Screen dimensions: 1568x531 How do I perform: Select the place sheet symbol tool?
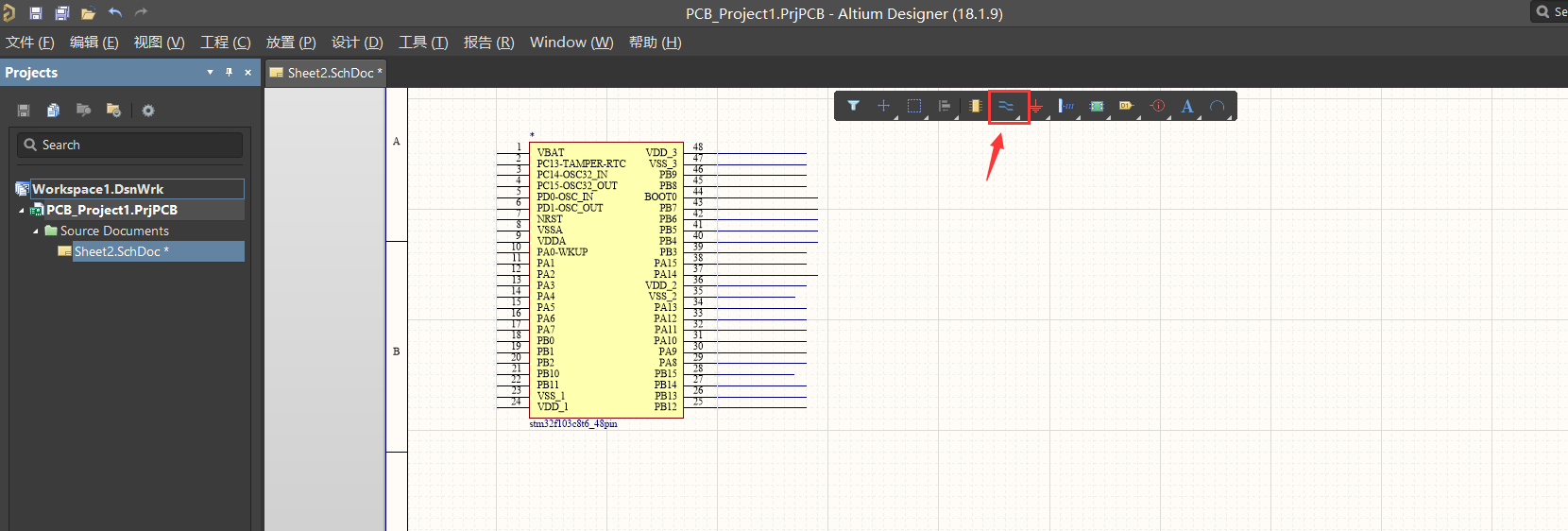(1097, 106)
